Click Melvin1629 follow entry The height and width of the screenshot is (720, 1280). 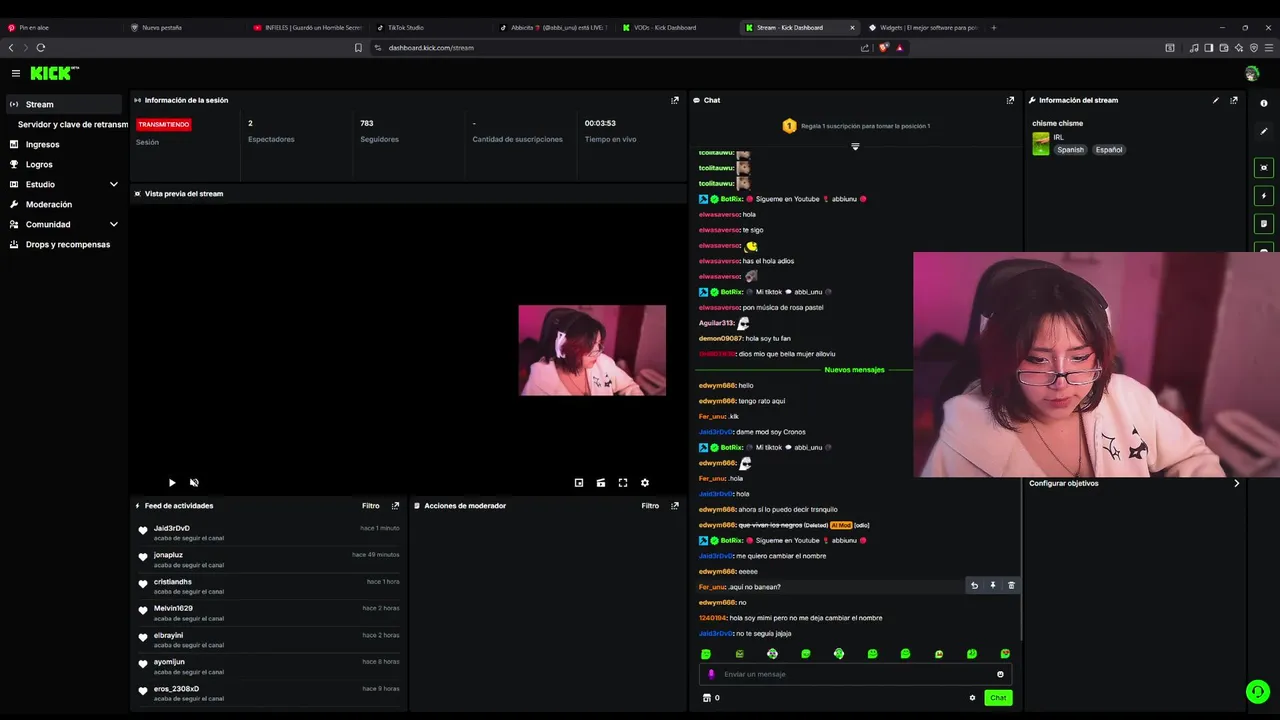coord(269,613)
